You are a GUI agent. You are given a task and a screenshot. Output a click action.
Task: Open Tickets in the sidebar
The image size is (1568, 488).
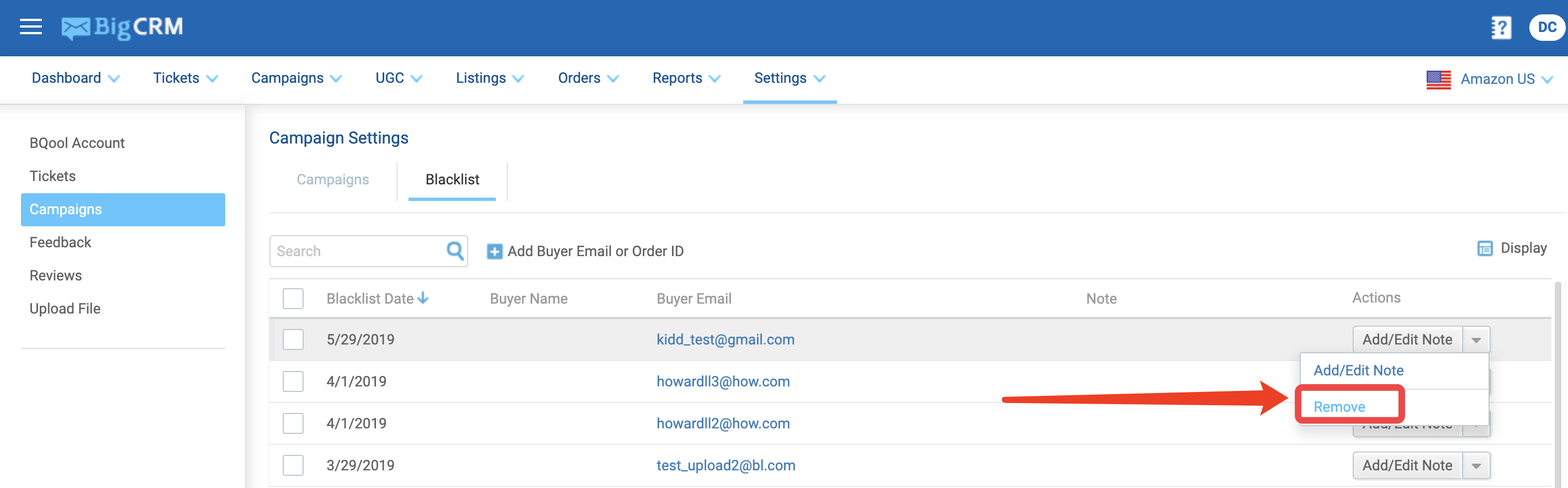tap(52, 177)
